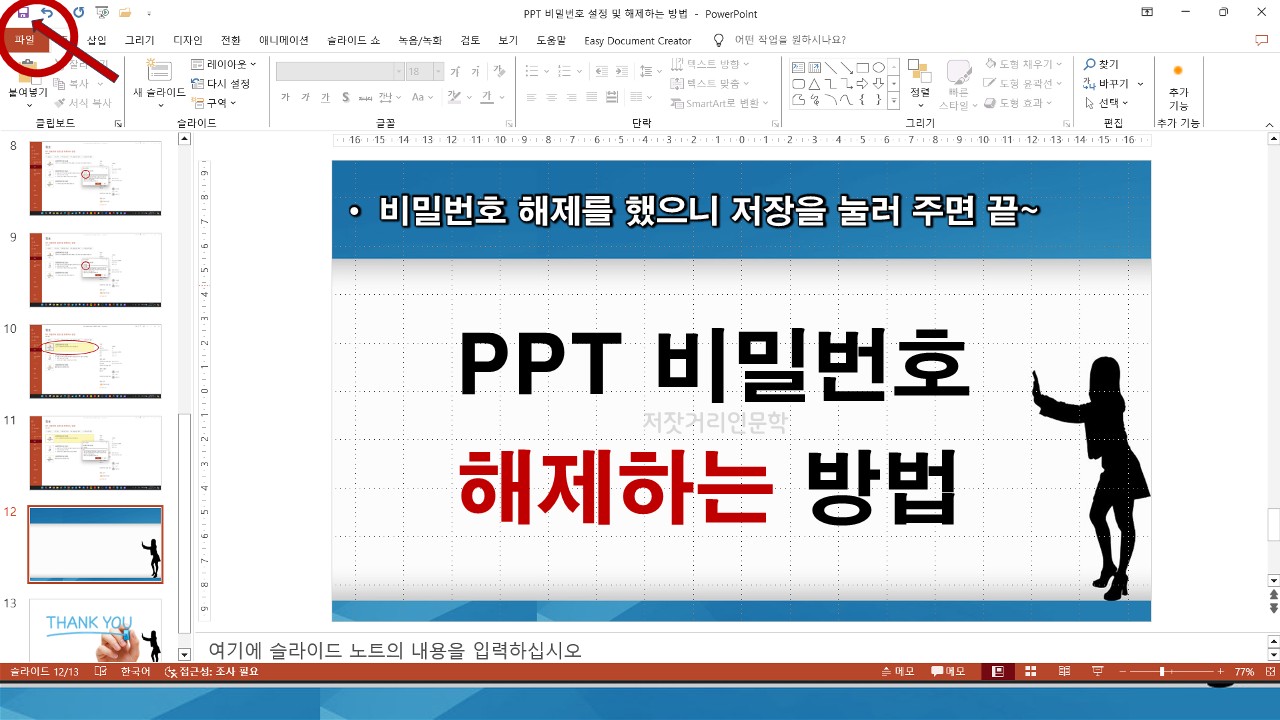Reset slide with 다시 설정 button

tap(220, 83)
